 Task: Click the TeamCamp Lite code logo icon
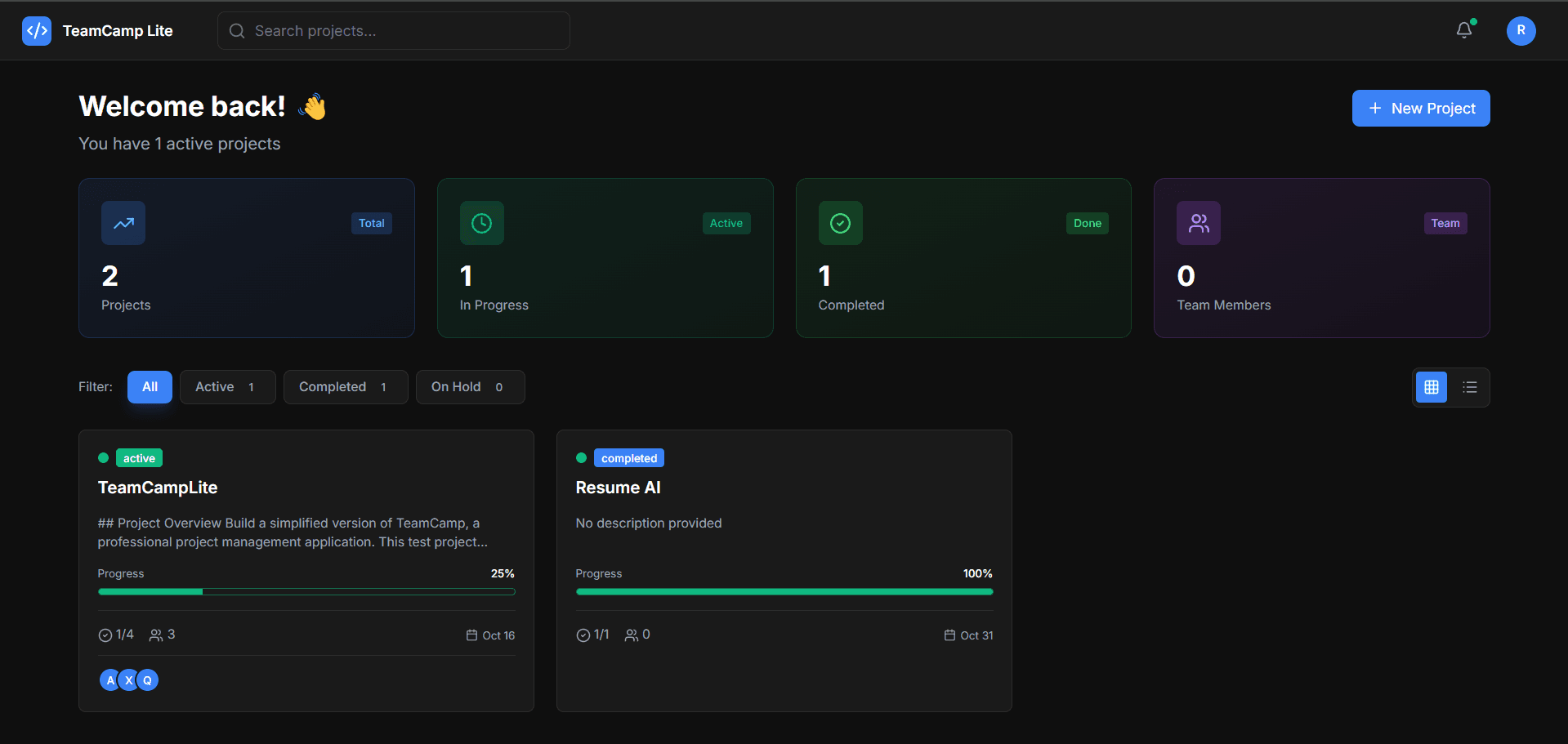(37, 31)
